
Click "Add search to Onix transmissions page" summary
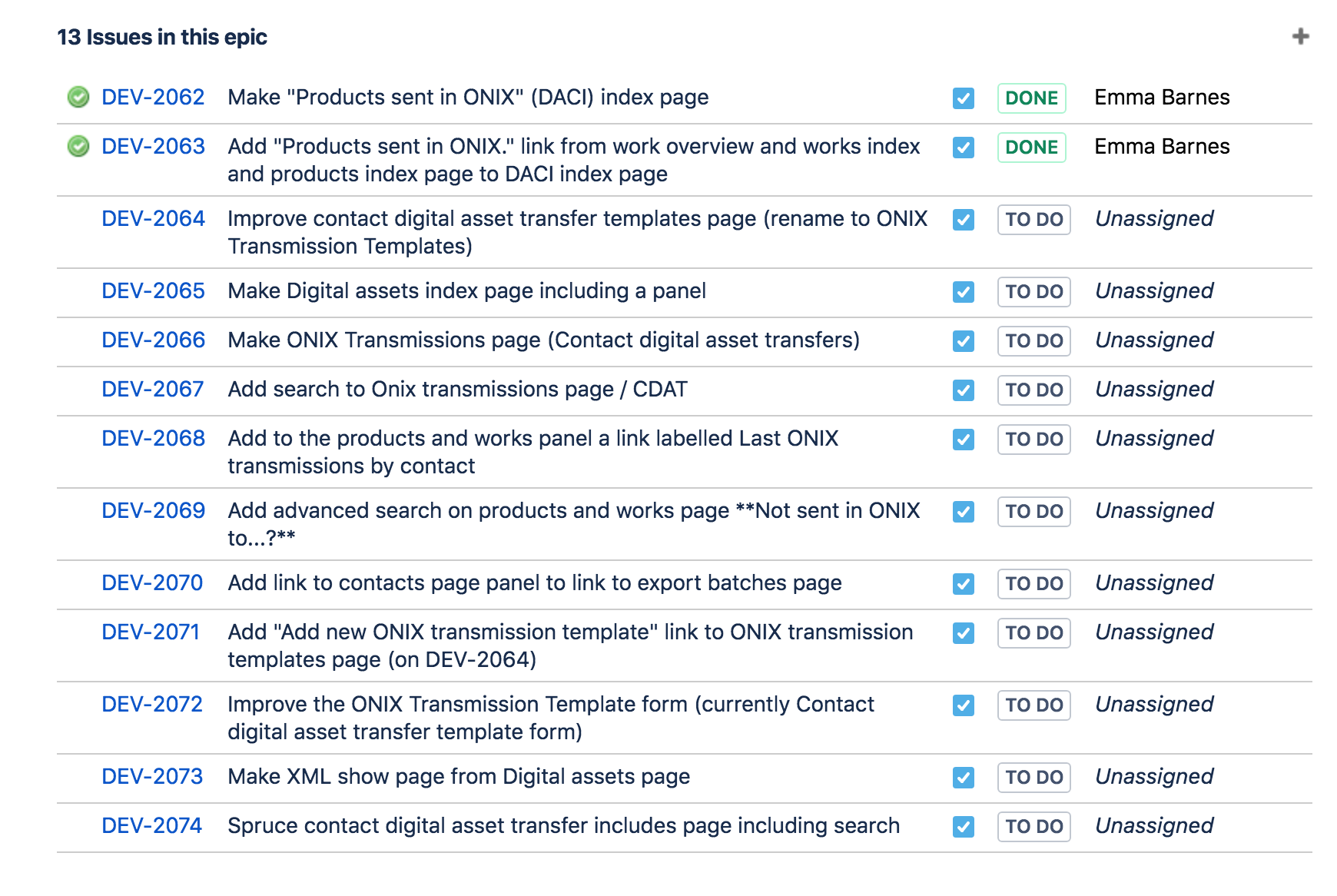(457, 390)
